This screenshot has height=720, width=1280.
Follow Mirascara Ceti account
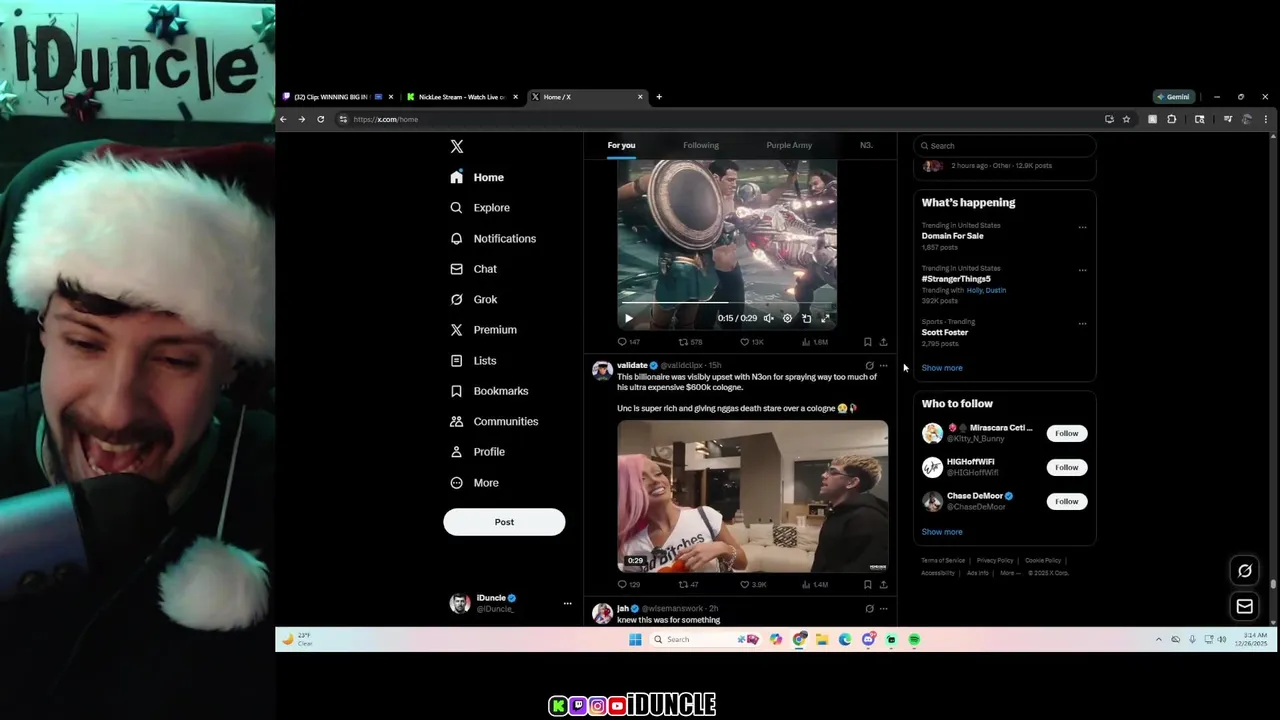1067,433
